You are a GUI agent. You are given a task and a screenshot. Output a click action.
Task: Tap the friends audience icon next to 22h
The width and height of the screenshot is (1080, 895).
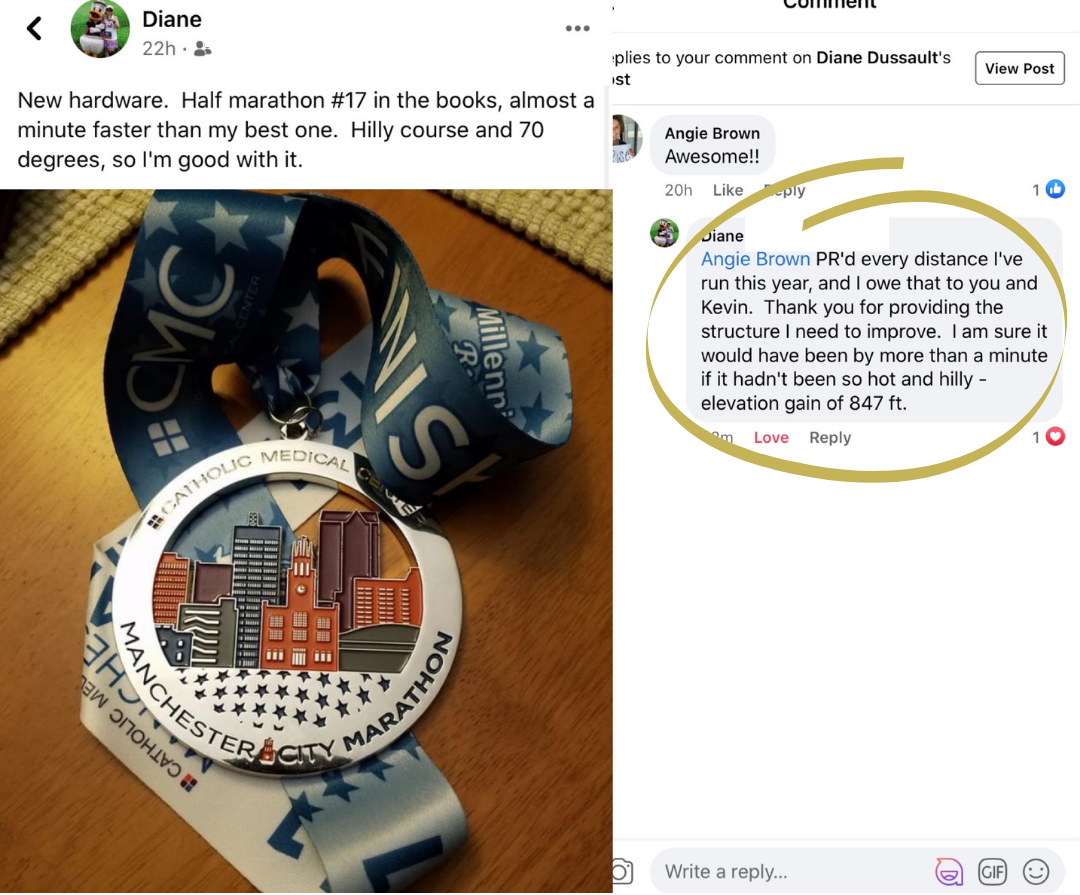202,49
